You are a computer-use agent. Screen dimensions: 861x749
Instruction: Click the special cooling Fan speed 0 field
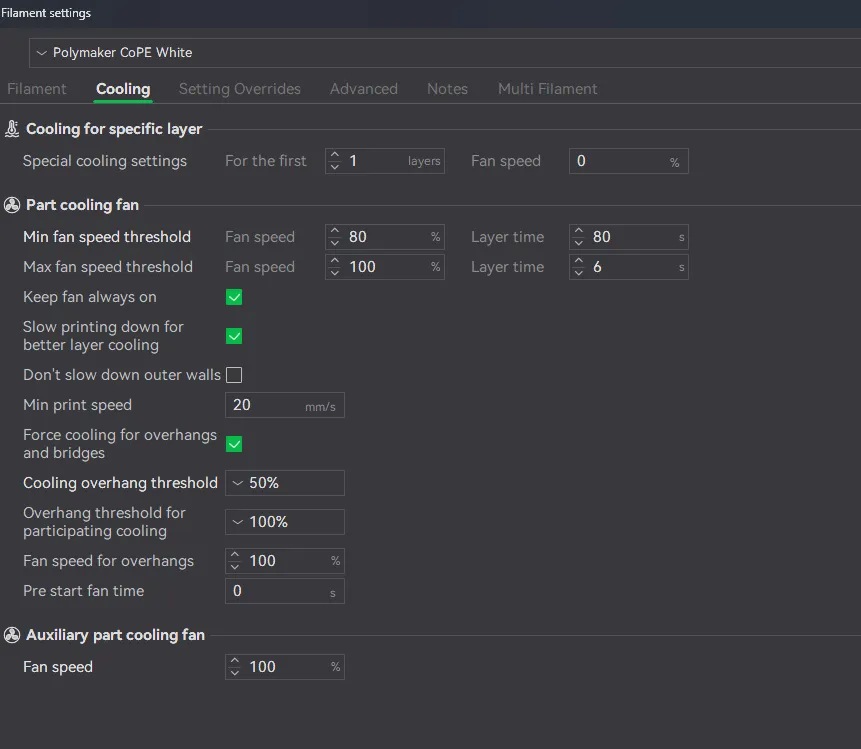click(x=629, y=161)
